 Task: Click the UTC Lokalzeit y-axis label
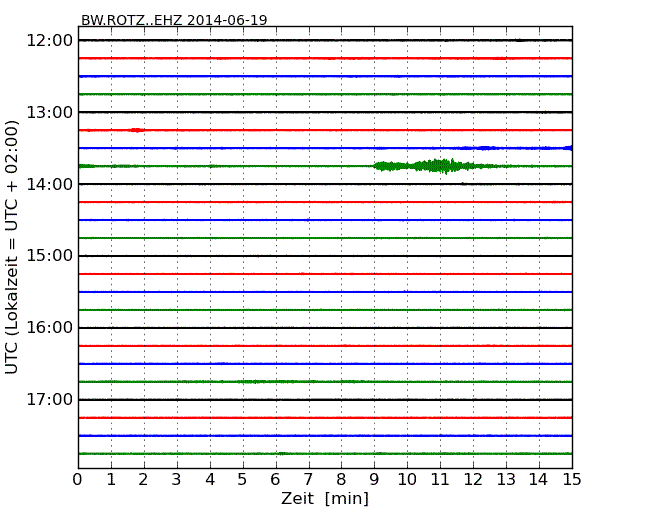click(12, 248)
